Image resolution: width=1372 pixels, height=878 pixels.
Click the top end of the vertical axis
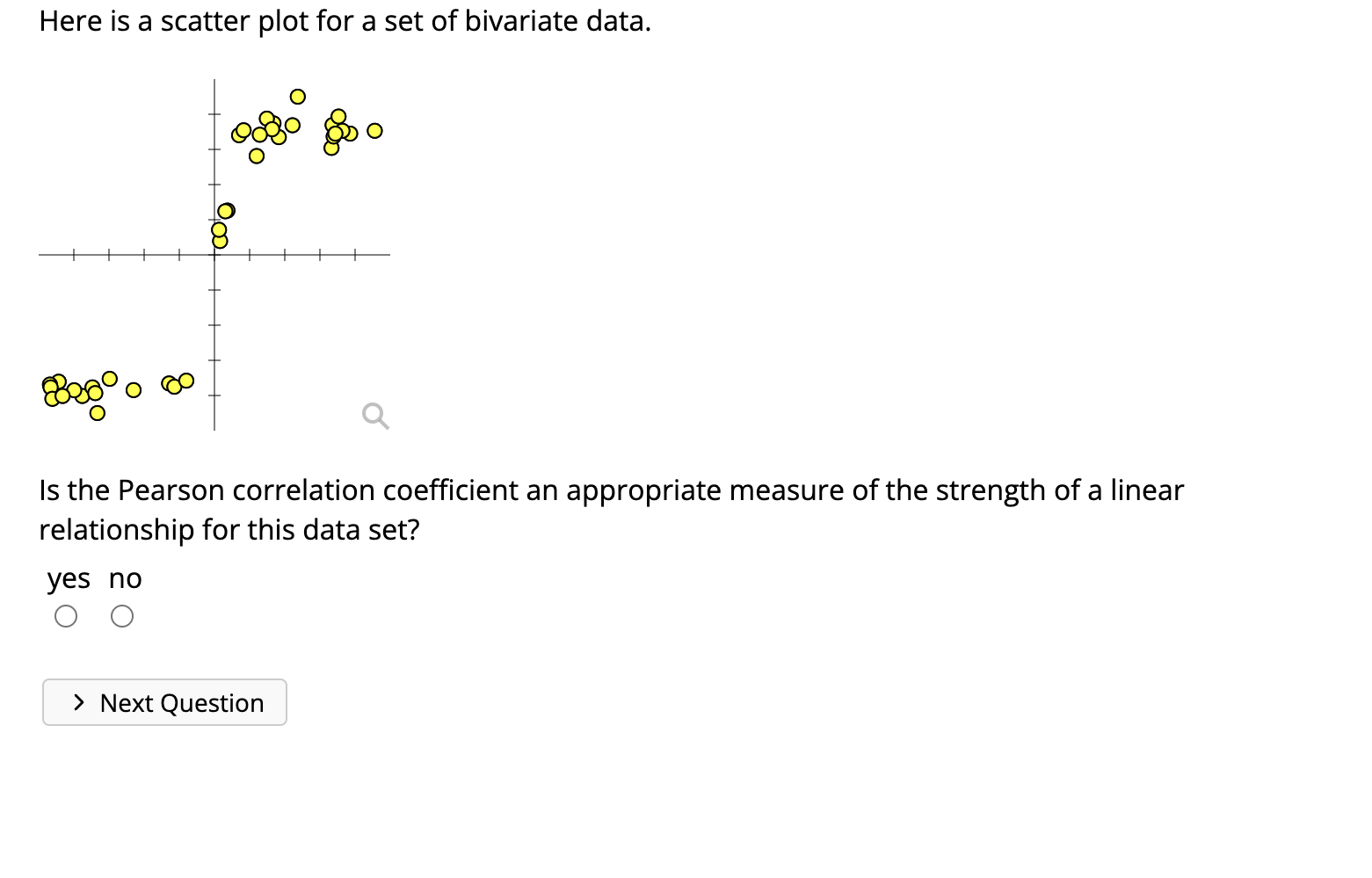pyautogui.click(x=214, y=82)
